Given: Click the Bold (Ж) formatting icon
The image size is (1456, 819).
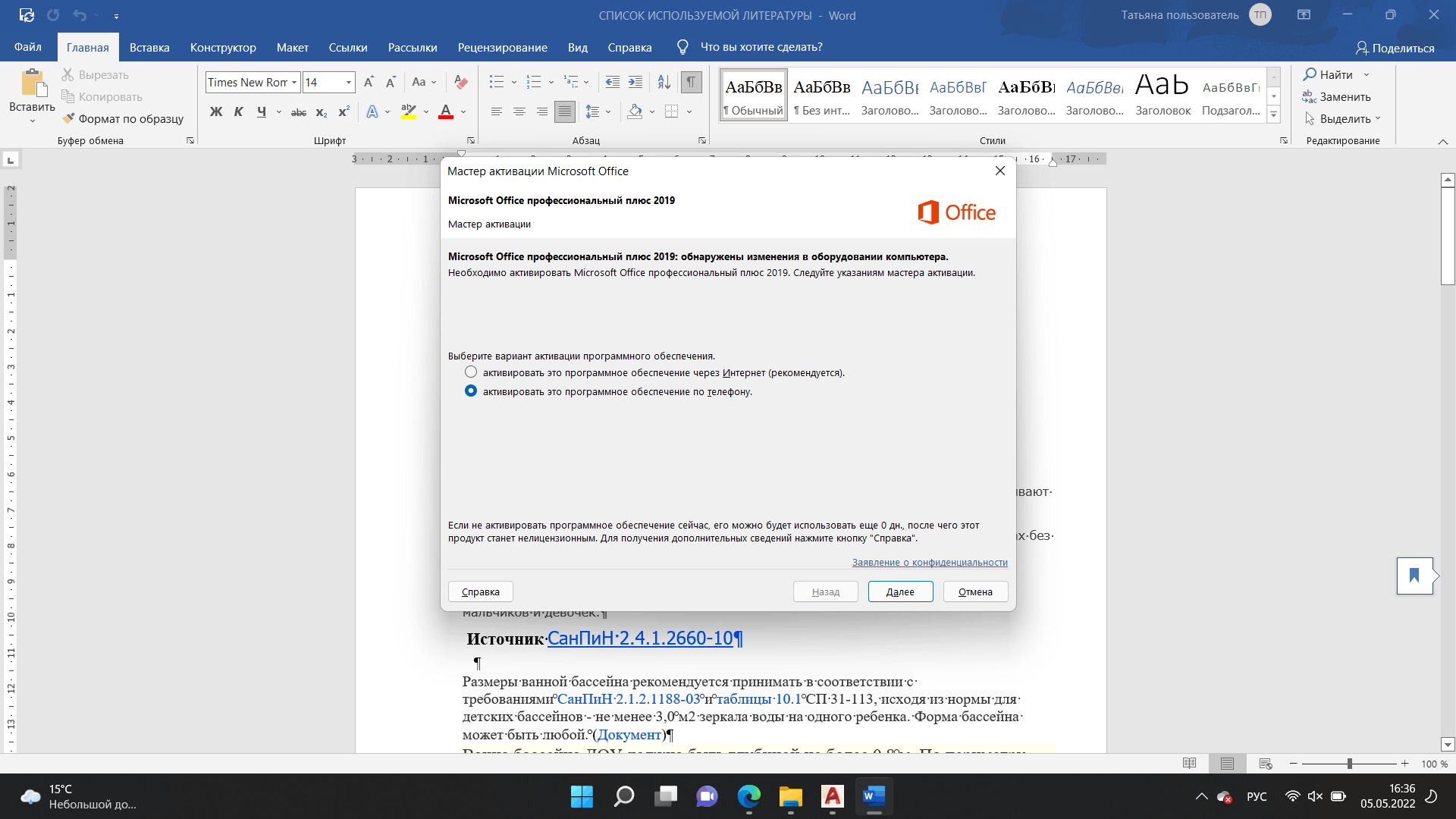Looking at the screenshot, I should 216,112.
